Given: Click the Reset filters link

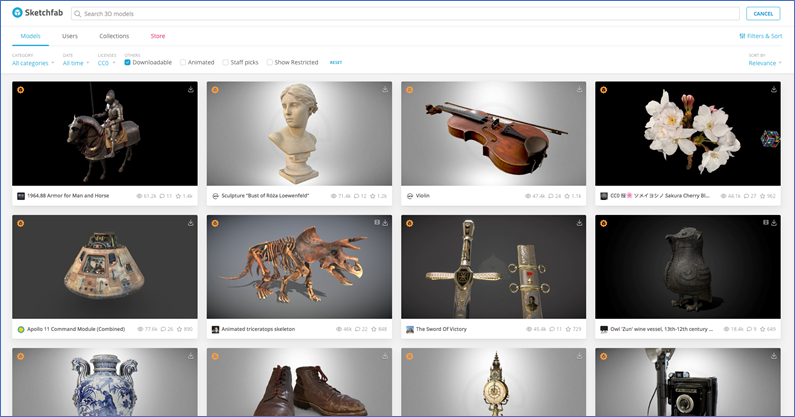Looking at the screenshot, I should 336,62.
